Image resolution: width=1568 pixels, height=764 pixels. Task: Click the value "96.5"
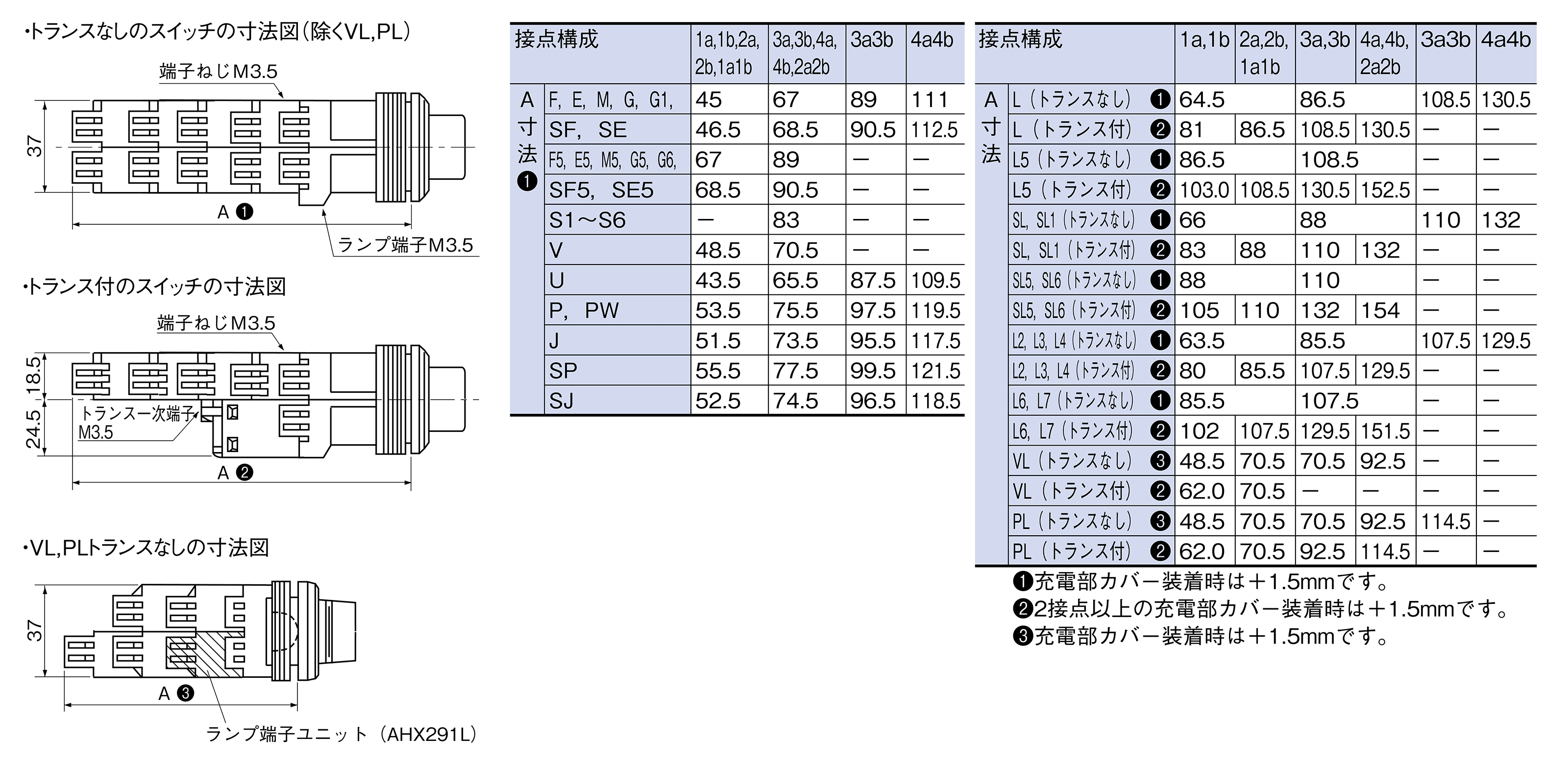(x=873, y=401)
